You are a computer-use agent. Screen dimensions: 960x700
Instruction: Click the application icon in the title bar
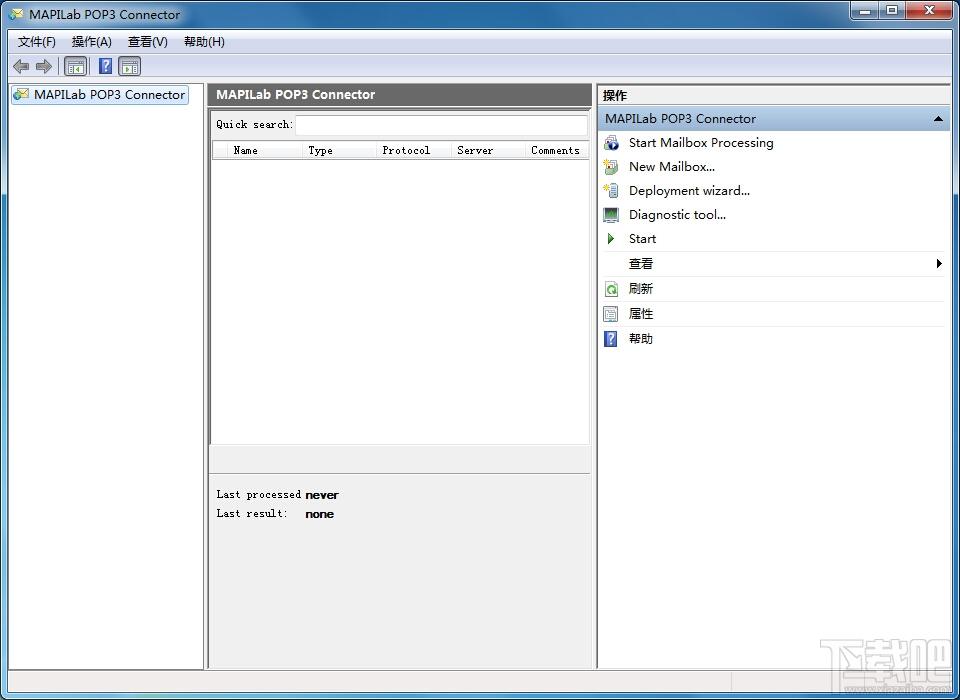(16, 13)
